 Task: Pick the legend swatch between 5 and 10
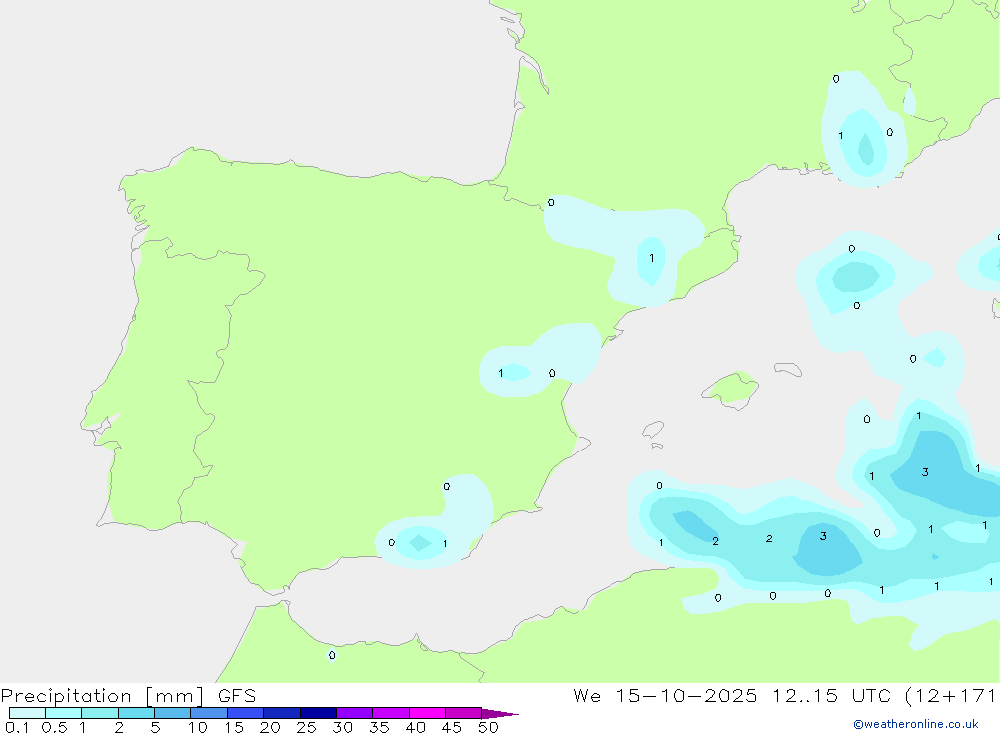pyautogui.click(x=172, y=713)
